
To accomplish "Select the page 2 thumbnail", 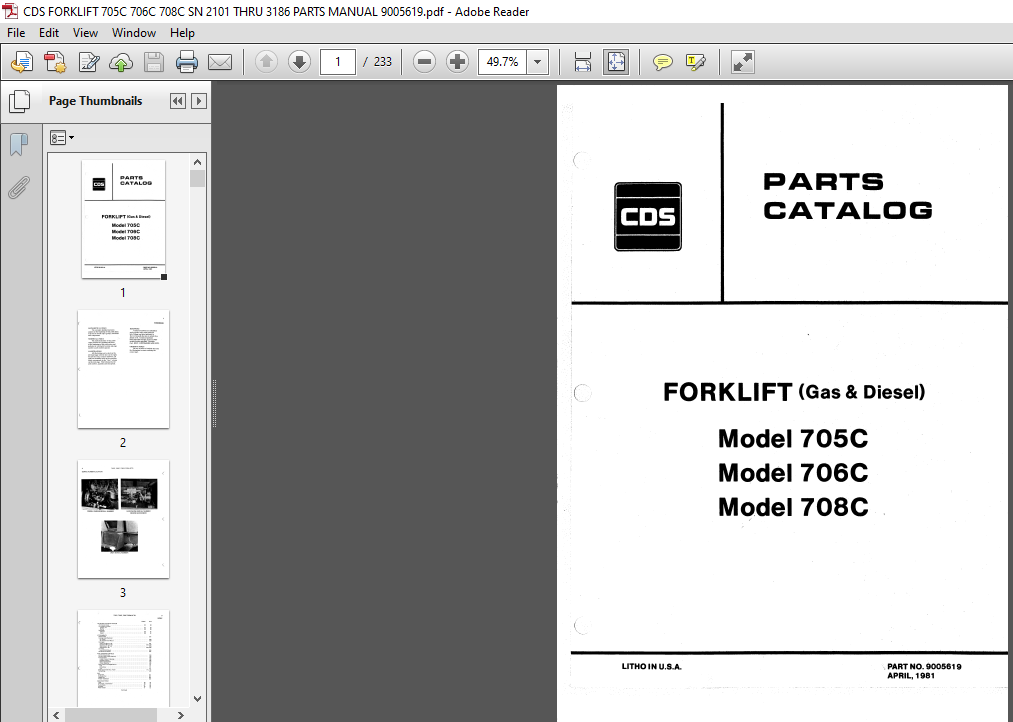I will click(x=123, y=369).
